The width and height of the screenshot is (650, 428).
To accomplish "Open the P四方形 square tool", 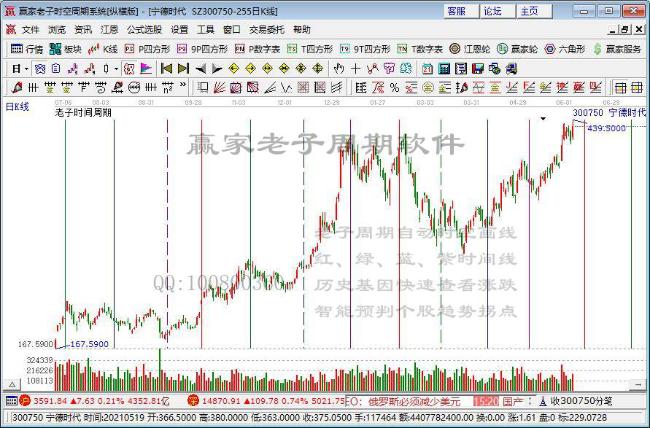I will tap(150, 48).
